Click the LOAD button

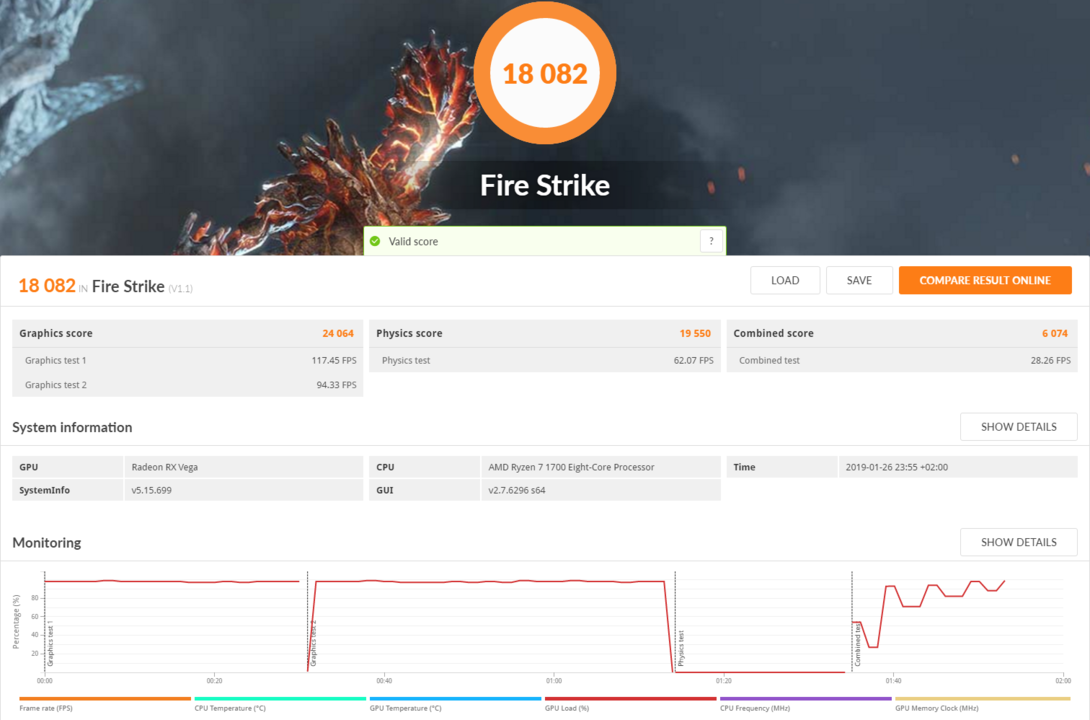tap(785, 280)
